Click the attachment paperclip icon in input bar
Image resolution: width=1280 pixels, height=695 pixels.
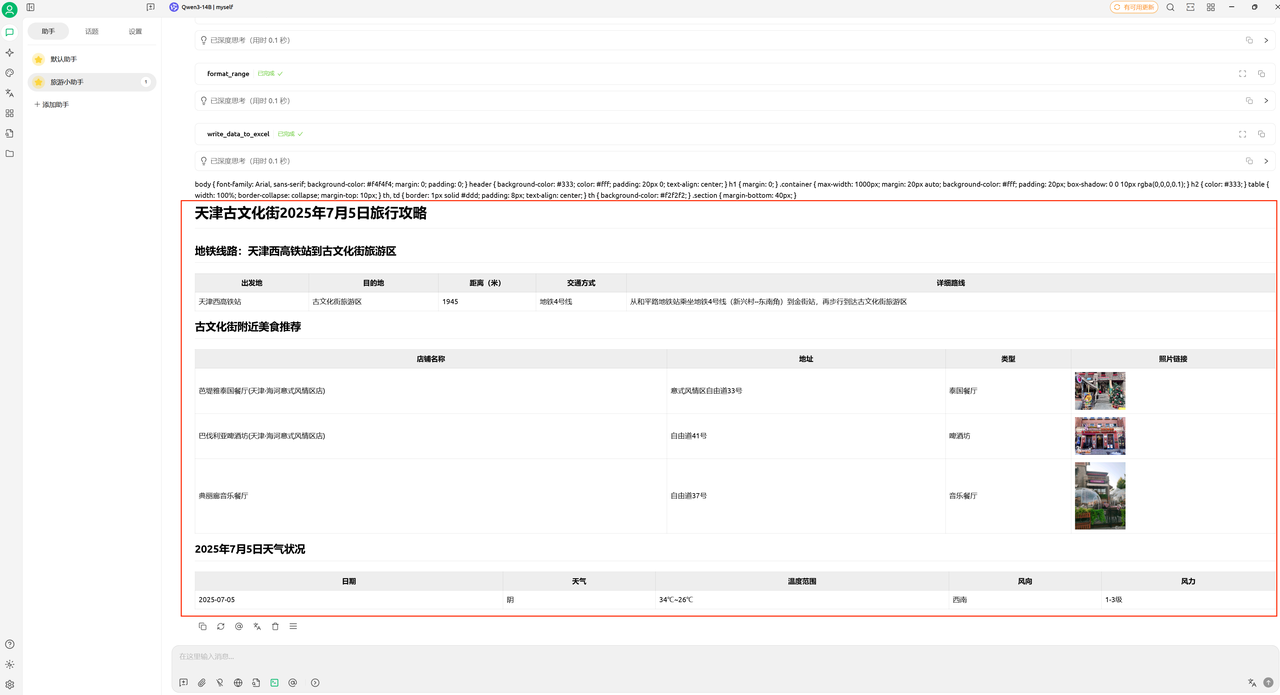[201, 683]
